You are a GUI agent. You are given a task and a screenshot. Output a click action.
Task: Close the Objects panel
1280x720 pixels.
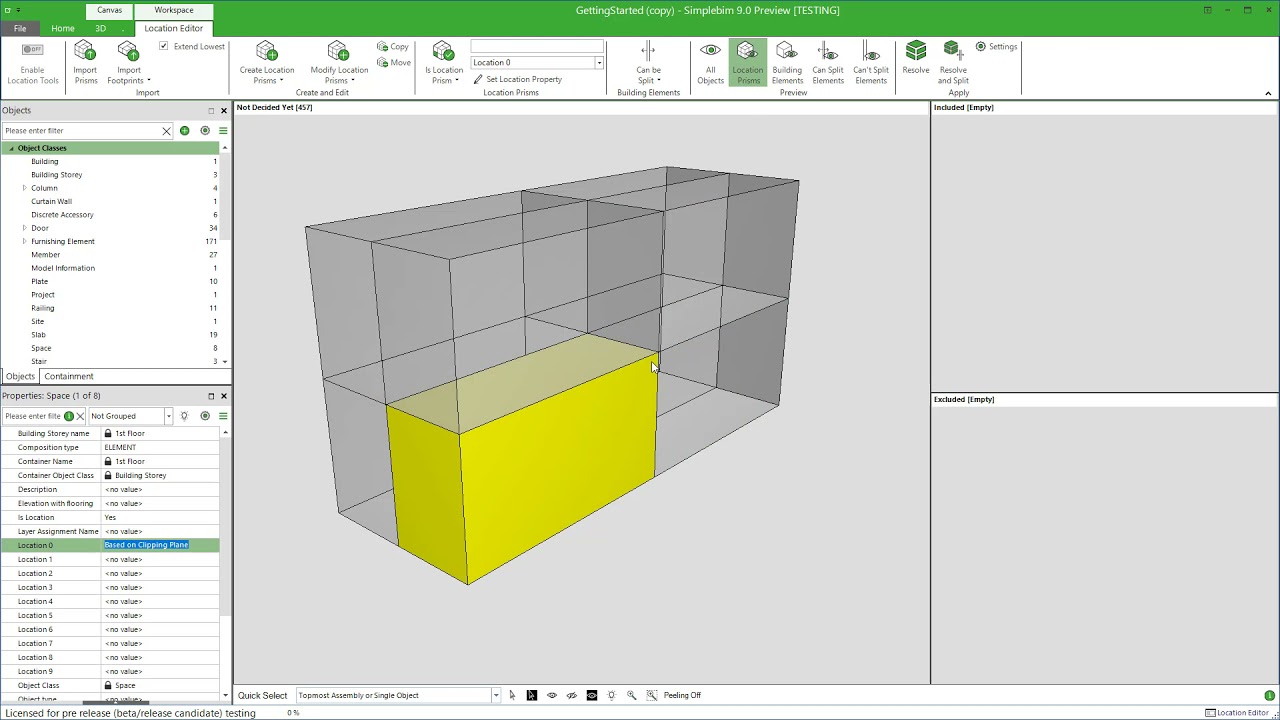point(224,110)
